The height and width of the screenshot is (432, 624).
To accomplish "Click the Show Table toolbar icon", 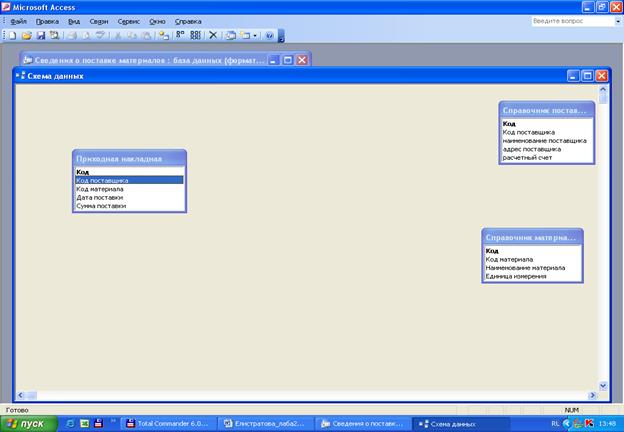I will click(x=164, y=36).
